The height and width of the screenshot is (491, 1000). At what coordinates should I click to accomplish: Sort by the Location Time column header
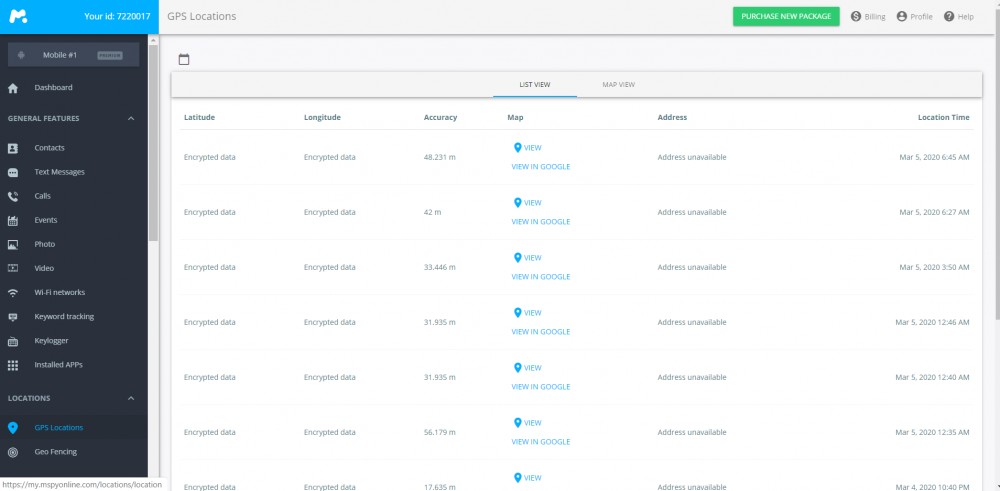coord(943,118)
